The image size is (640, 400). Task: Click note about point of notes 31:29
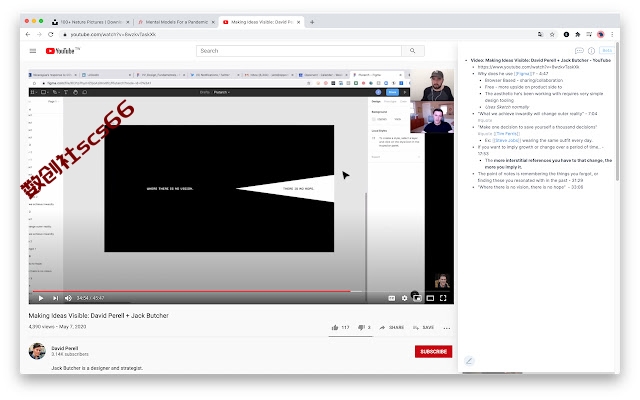(x=538, y=177)
